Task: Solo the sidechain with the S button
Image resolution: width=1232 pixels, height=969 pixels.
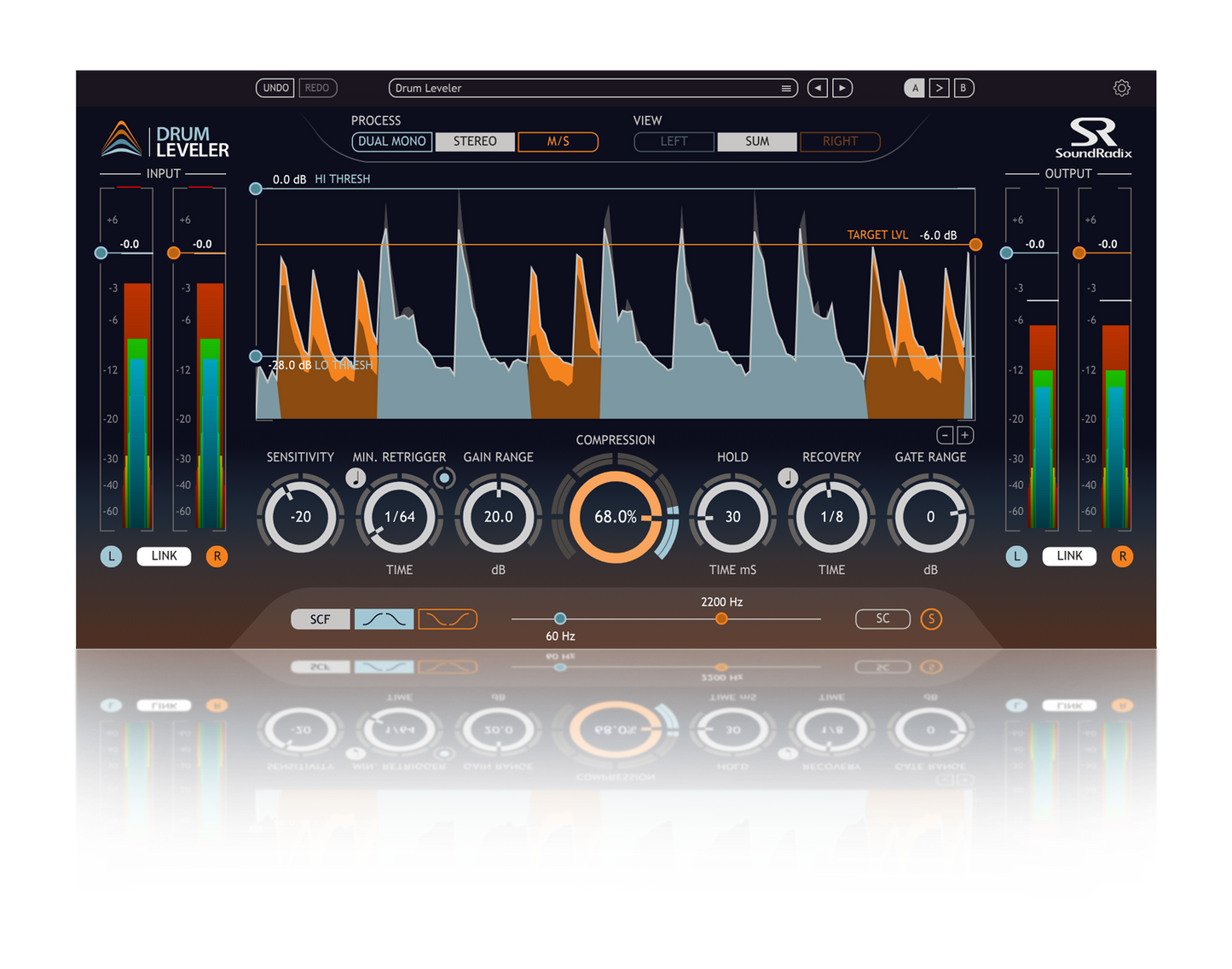Action: tap(932, 618)
